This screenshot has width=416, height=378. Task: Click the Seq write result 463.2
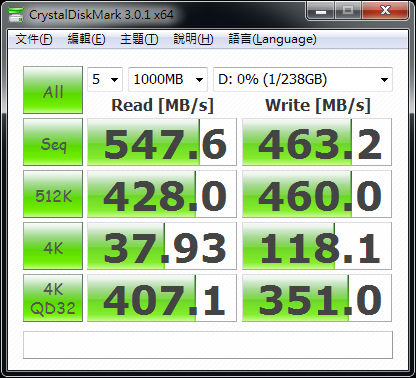[317, 142]
